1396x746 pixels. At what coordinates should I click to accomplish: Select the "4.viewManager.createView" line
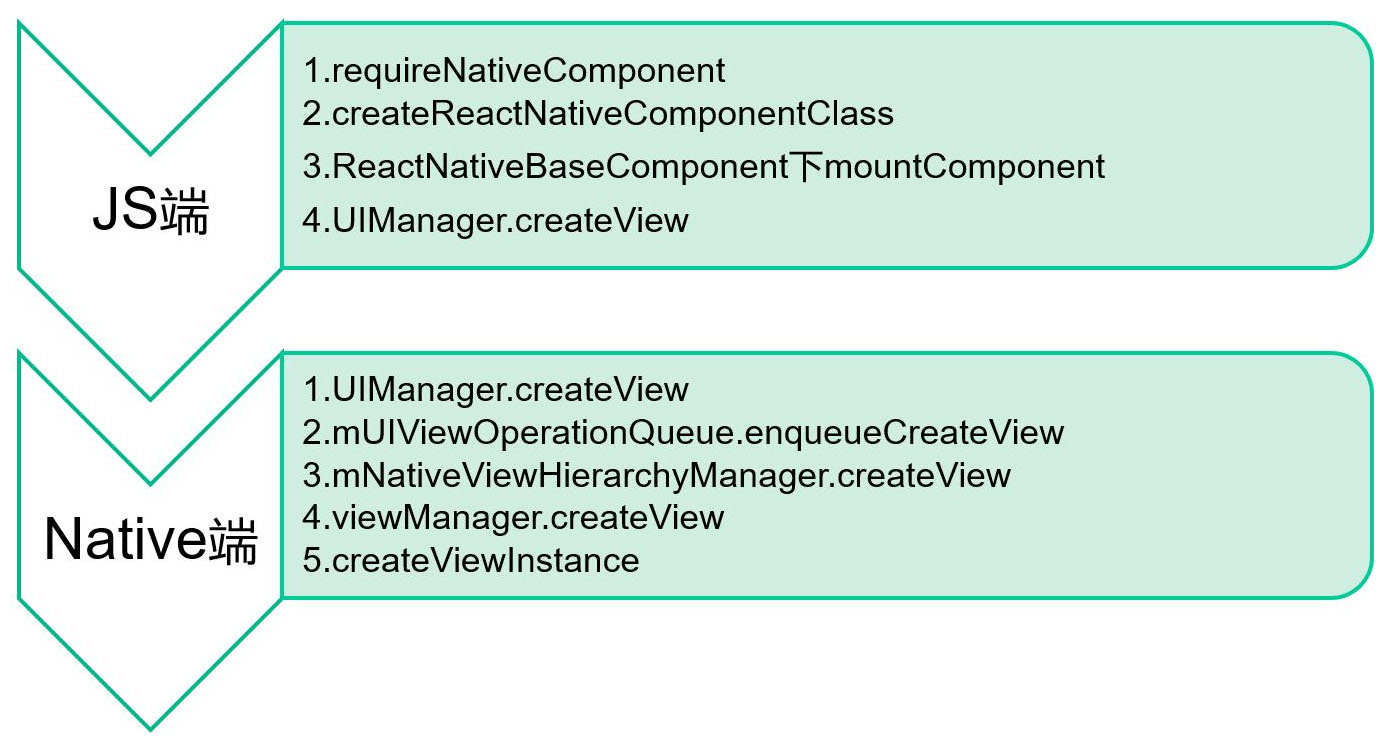513,517
